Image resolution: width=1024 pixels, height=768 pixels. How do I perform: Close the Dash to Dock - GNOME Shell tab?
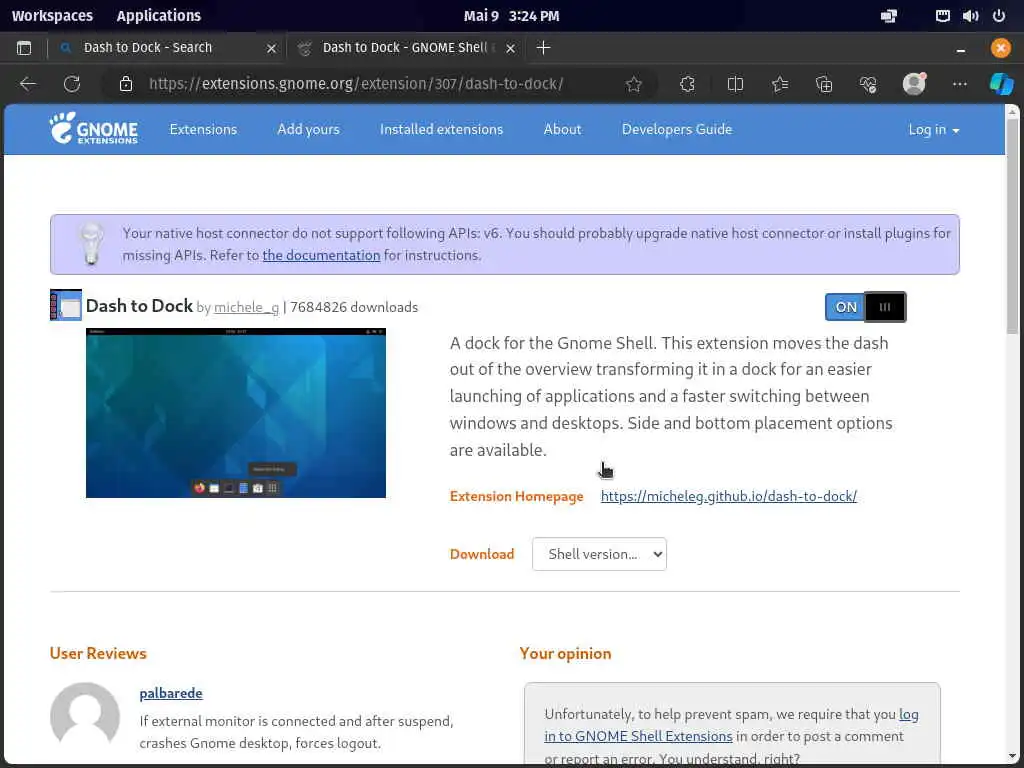[511, 48]
